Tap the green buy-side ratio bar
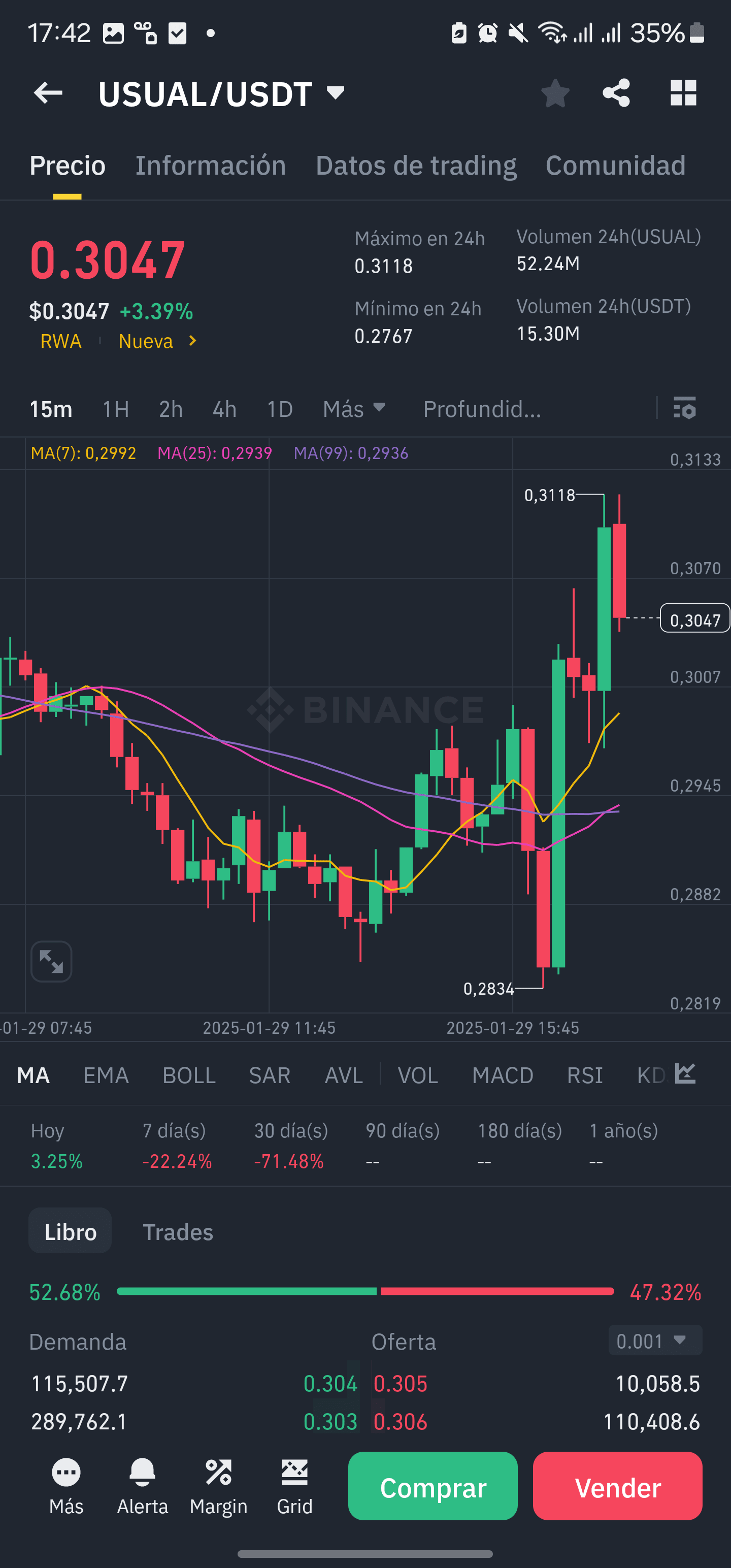This screenshot has width=731, height=1568. pos(247,1291)
